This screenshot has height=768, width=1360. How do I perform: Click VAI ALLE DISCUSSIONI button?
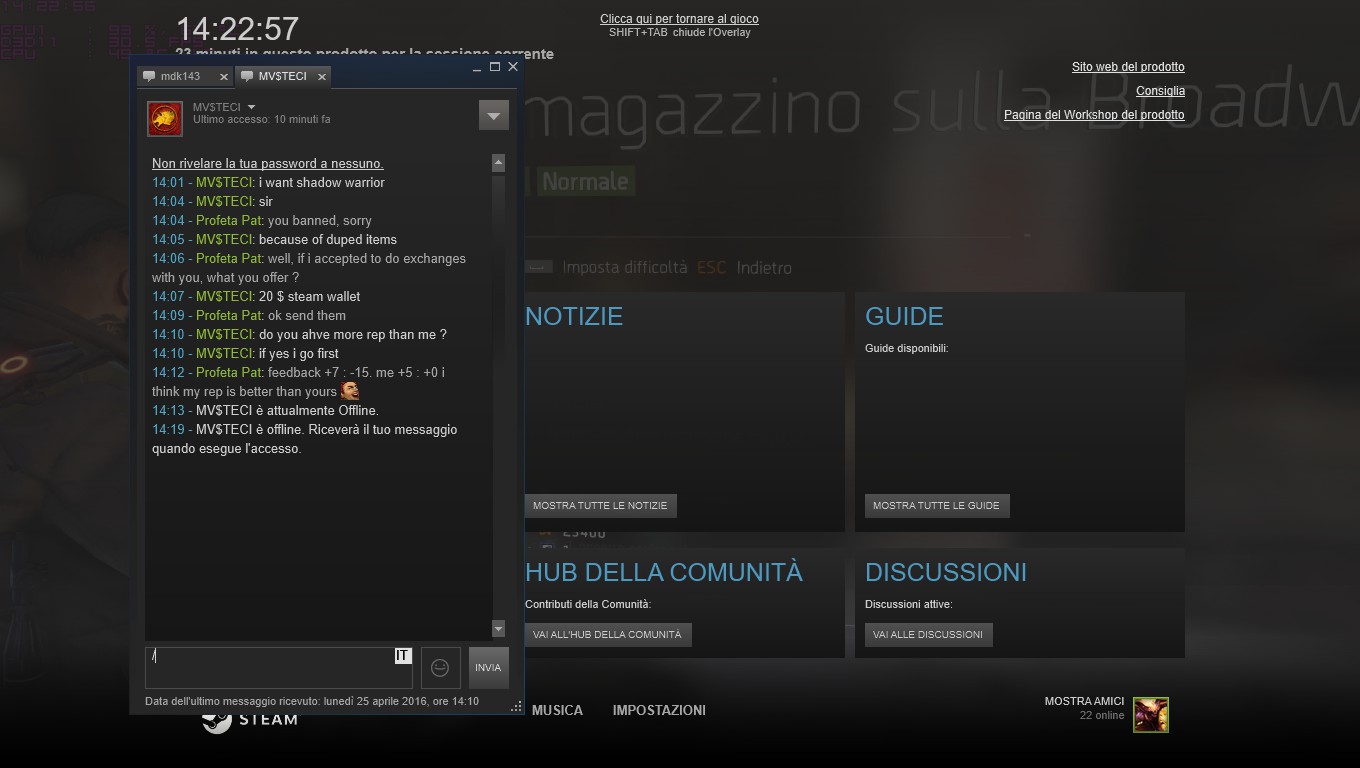coord(928,634)
